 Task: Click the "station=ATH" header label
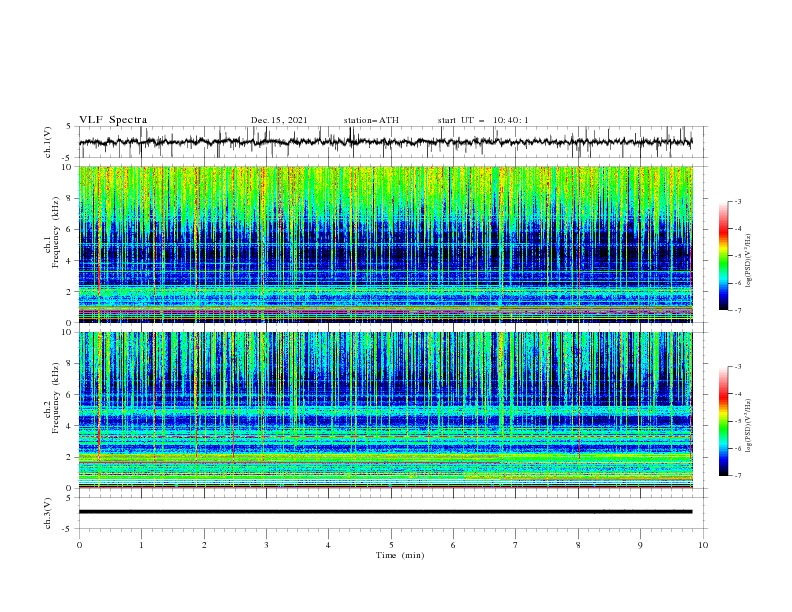coord(371,120)
